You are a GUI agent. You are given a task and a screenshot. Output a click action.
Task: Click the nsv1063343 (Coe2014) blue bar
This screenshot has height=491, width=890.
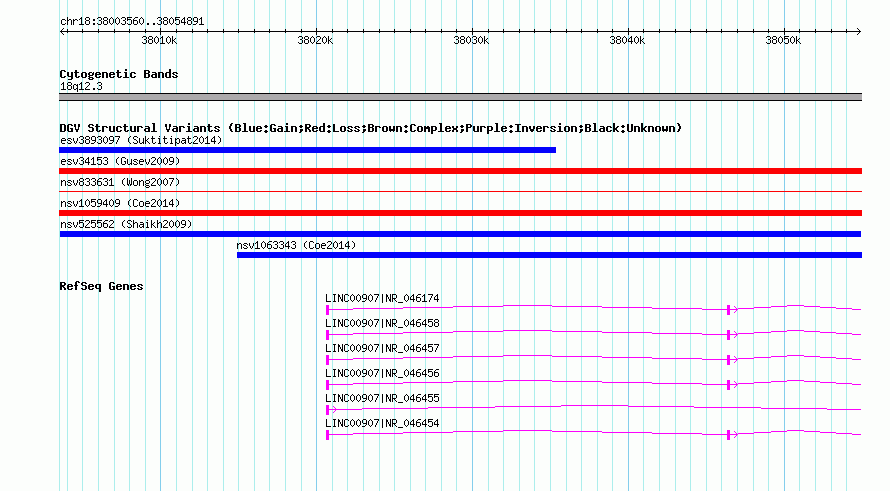point(549,255)
